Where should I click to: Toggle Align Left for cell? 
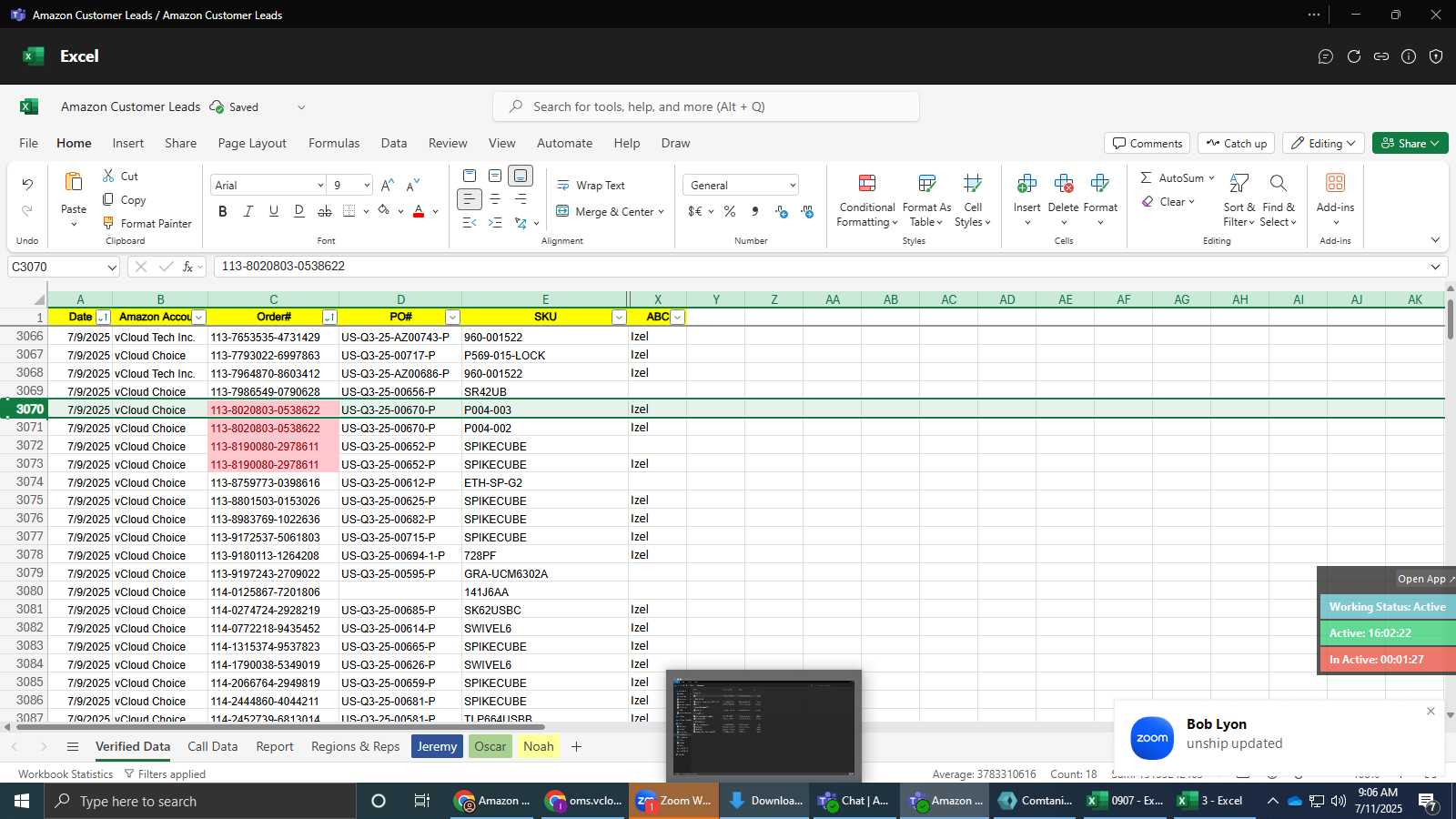(x=469, y=199)
